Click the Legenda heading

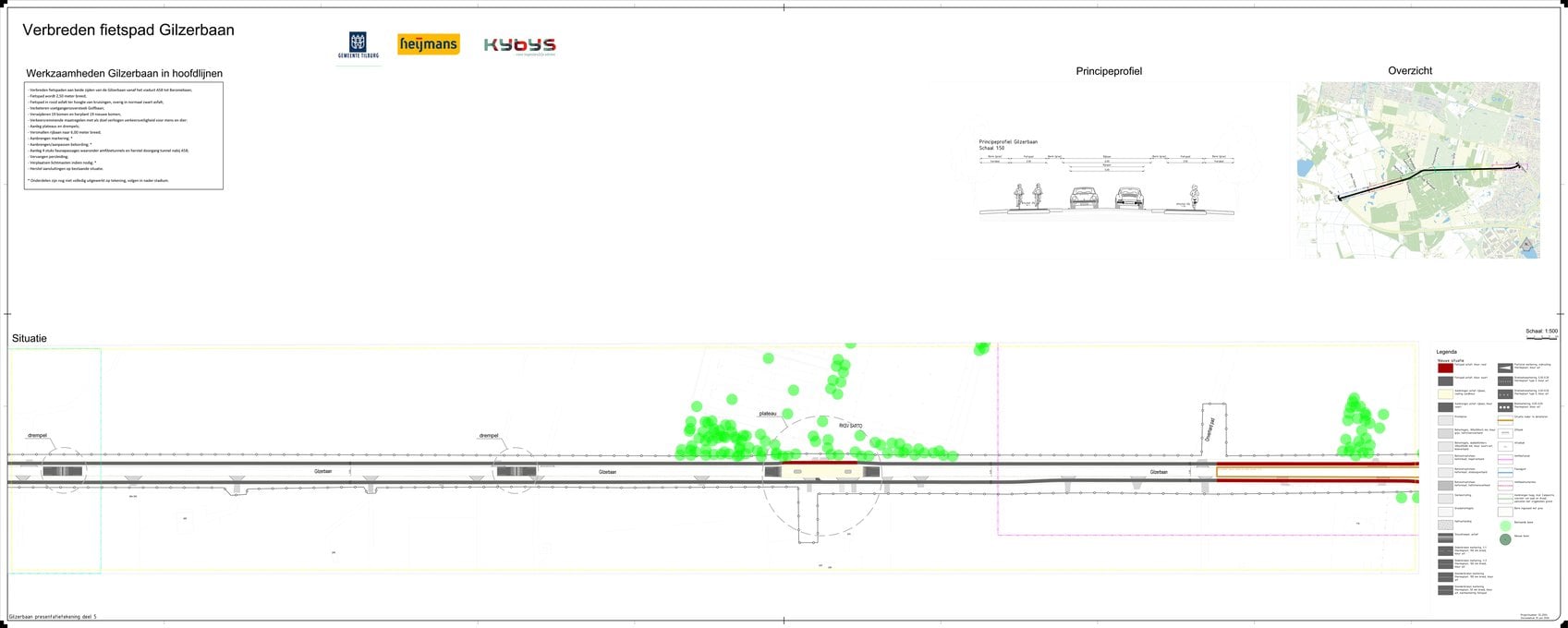1446,353
